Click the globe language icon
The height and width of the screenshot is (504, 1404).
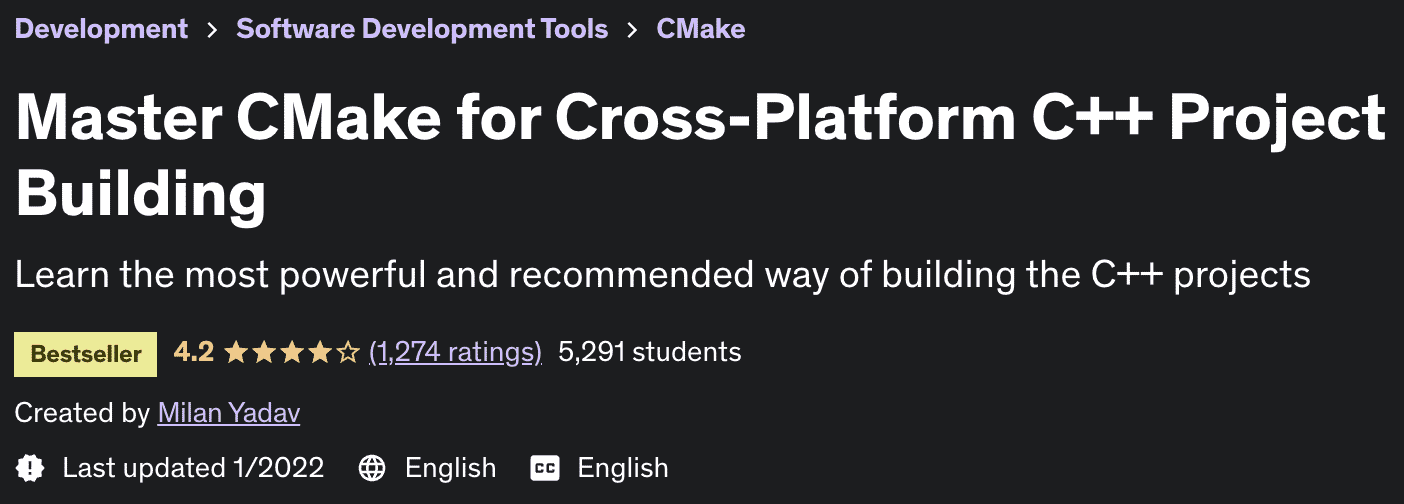(373, 467)
